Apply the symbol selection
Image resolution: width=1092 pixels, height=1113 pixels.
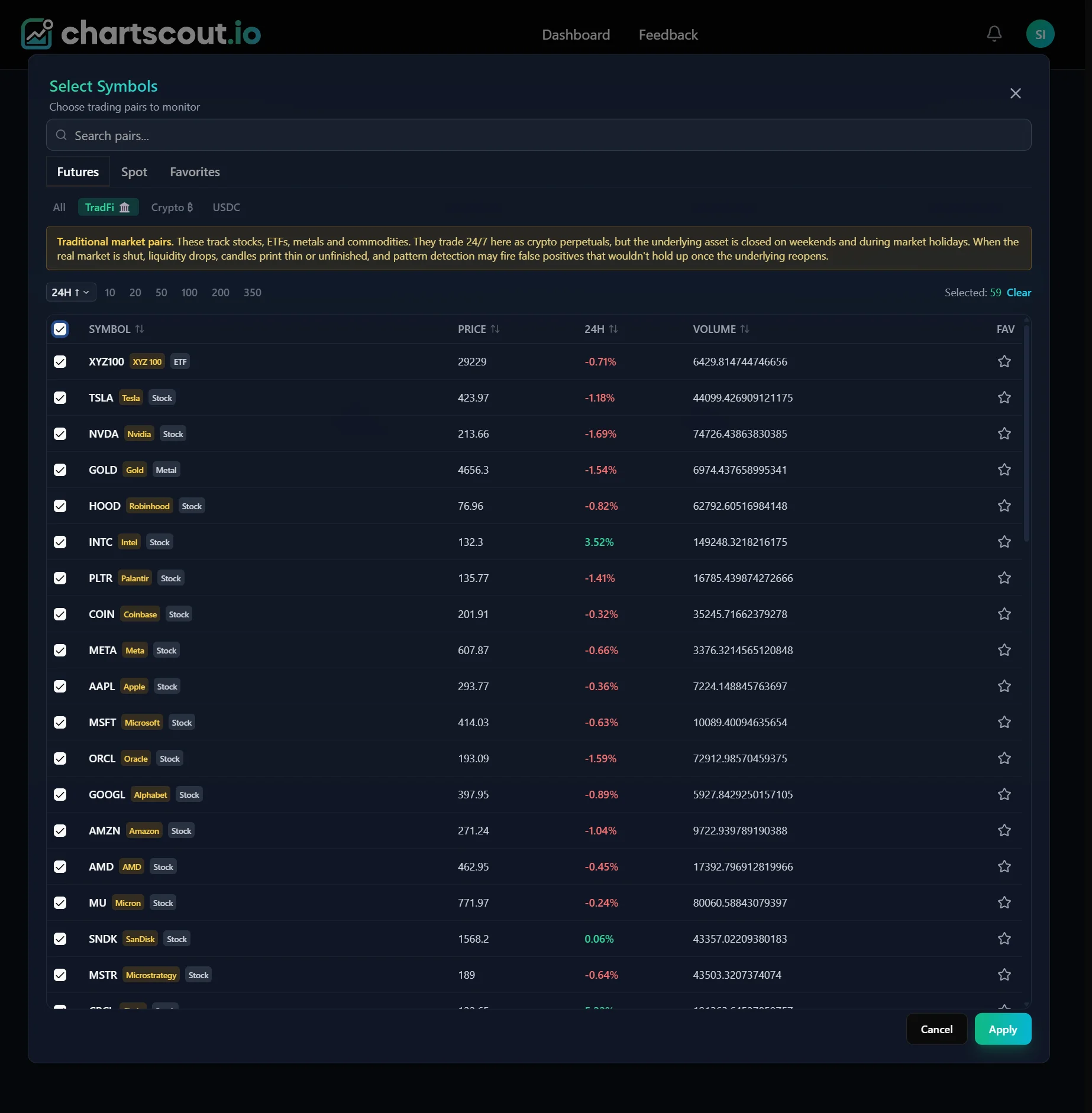1003,1029
